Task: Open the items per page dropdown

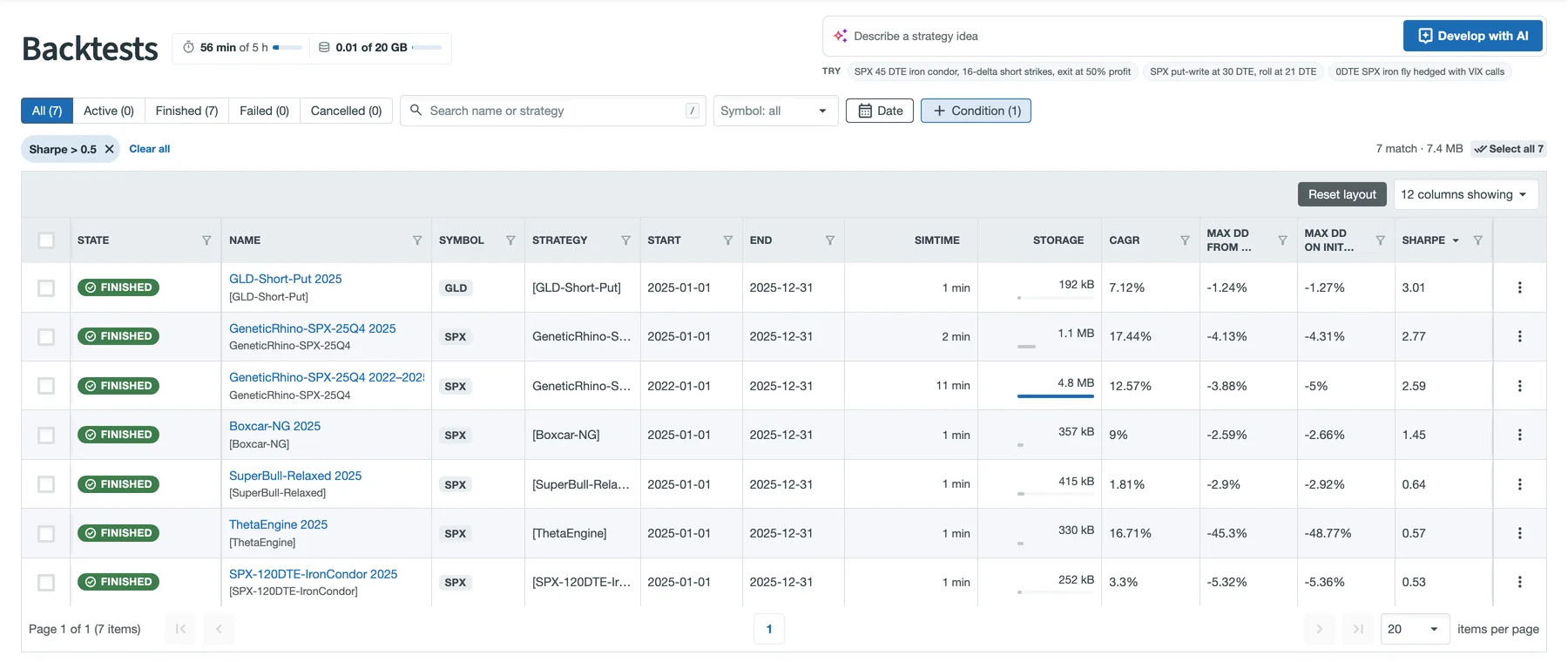Action: point(1415,629)
